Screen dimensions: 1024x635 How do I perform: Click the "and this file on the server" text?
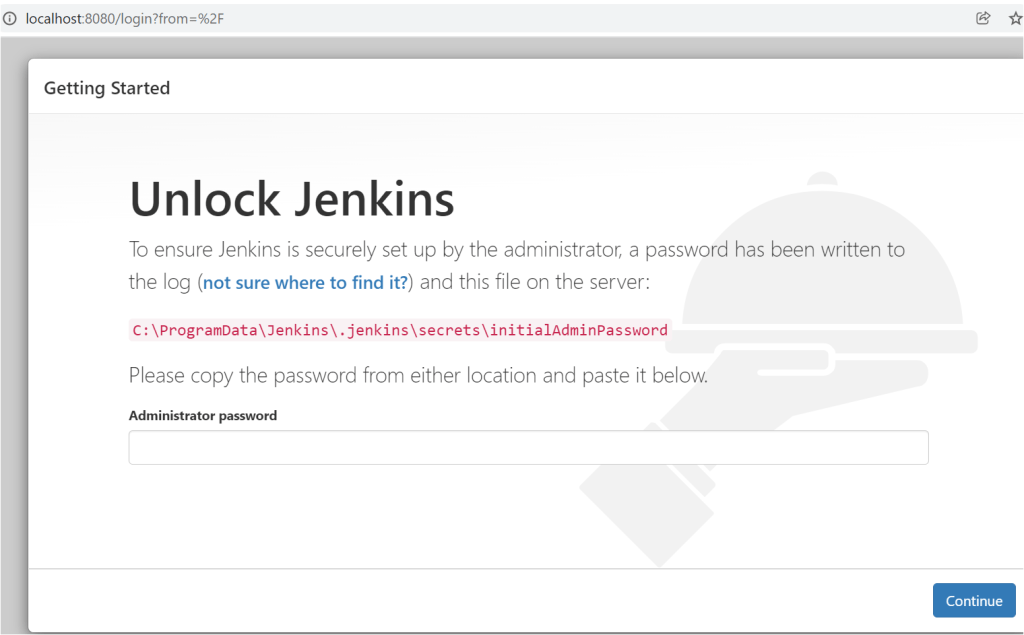click(535, 282)
